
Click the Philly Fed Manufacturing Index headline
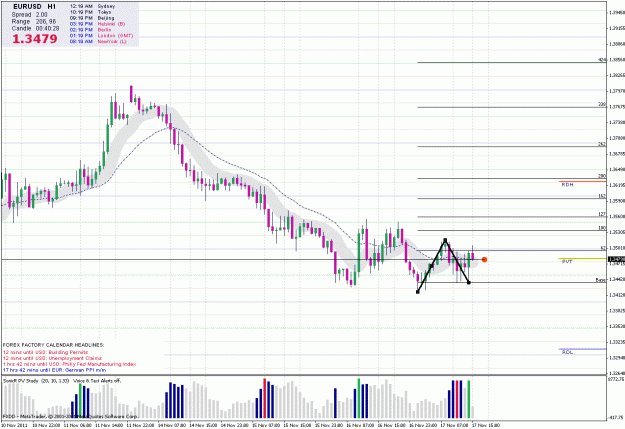[69, 364]
